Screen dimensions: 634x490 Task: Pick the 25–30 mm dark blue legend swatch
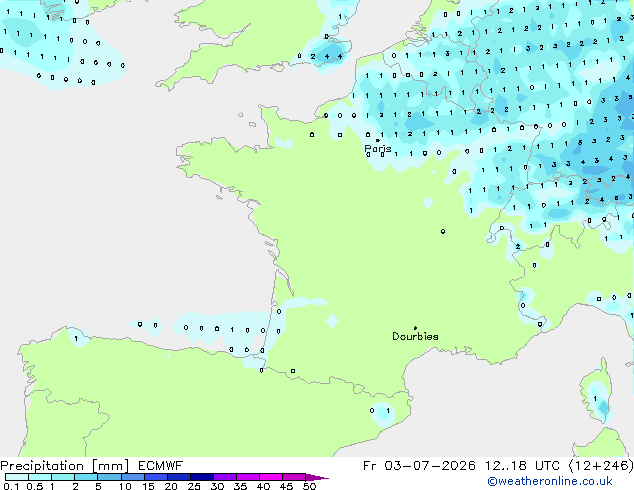coord(202,477)
